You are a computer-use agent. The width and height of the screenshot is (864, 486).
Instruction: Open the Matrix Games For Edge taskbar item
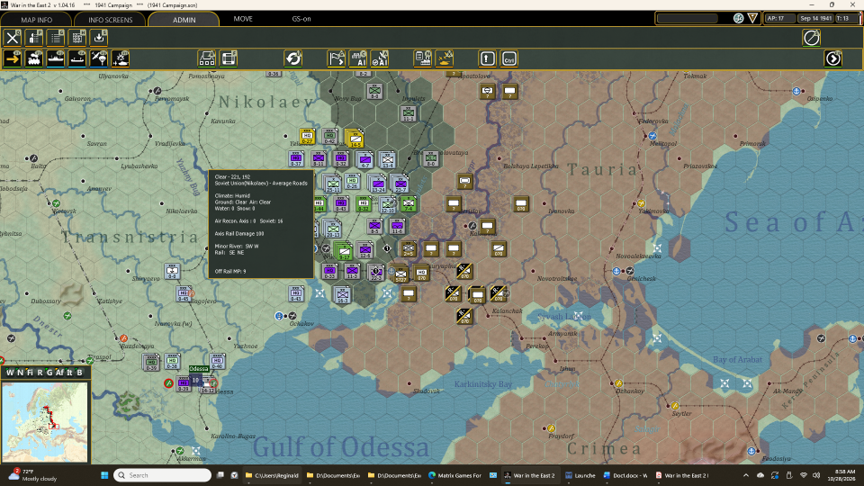pyautogui.click(x=454, y=475)
